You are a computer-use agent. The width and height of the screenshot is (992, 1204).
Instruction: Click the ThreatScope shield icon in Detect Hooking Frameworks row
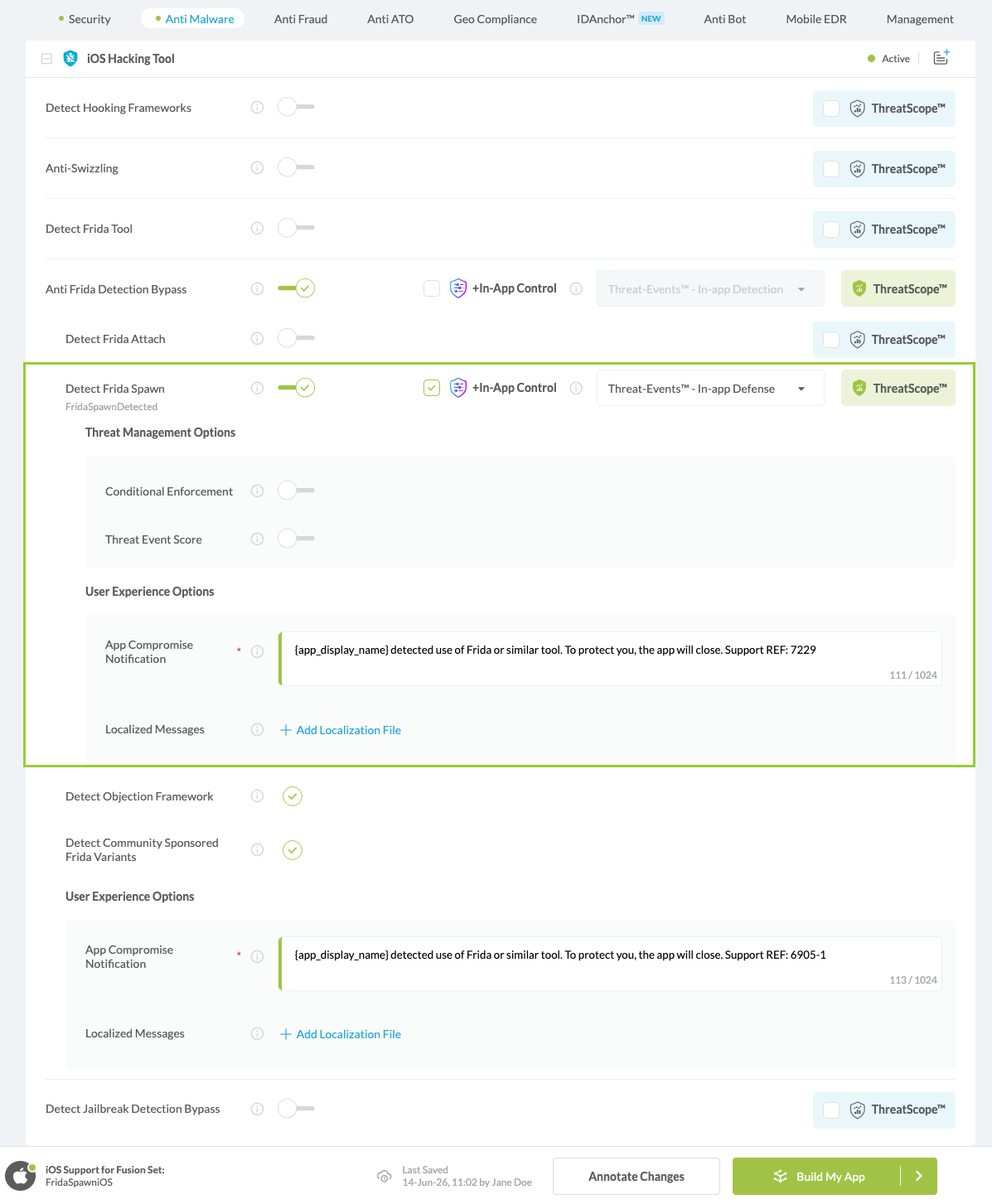click(858, 109)
